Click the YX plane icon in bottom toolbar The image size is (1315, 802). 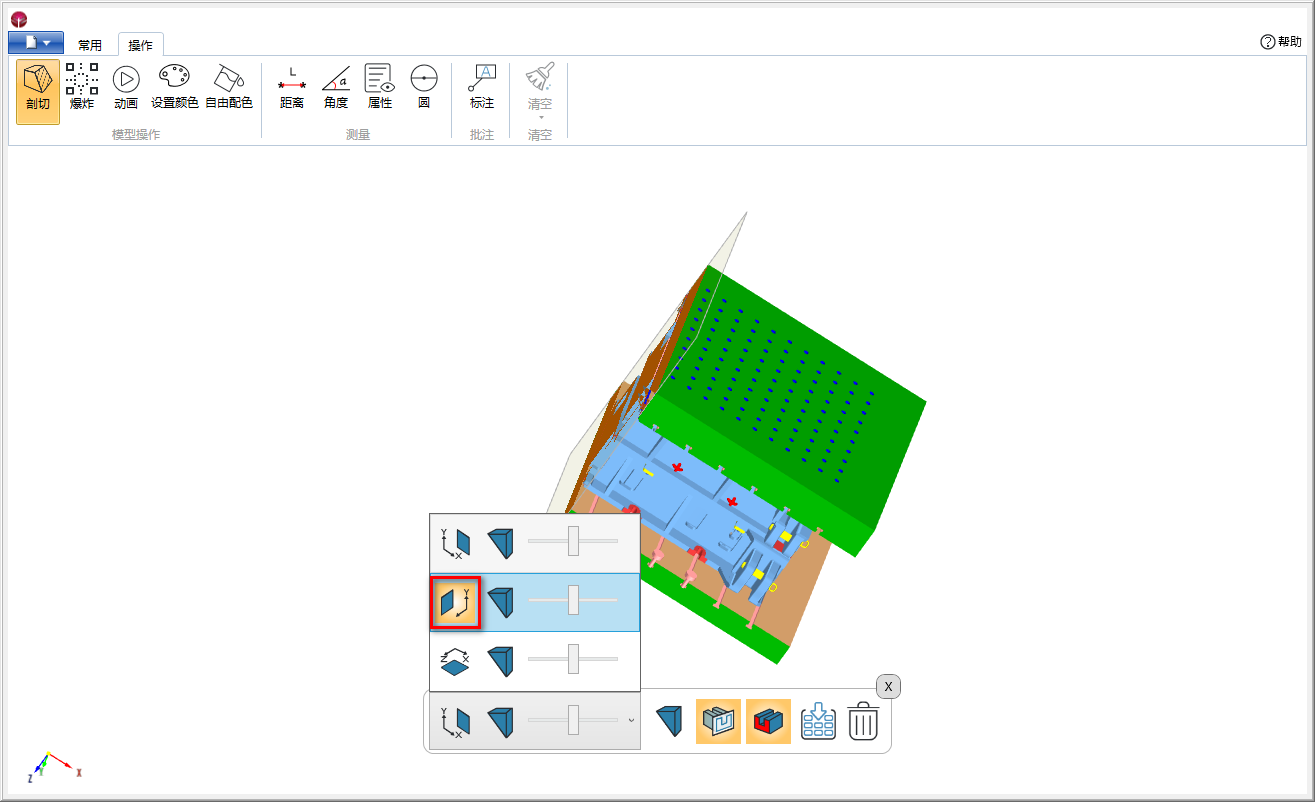tap(455, 722)
